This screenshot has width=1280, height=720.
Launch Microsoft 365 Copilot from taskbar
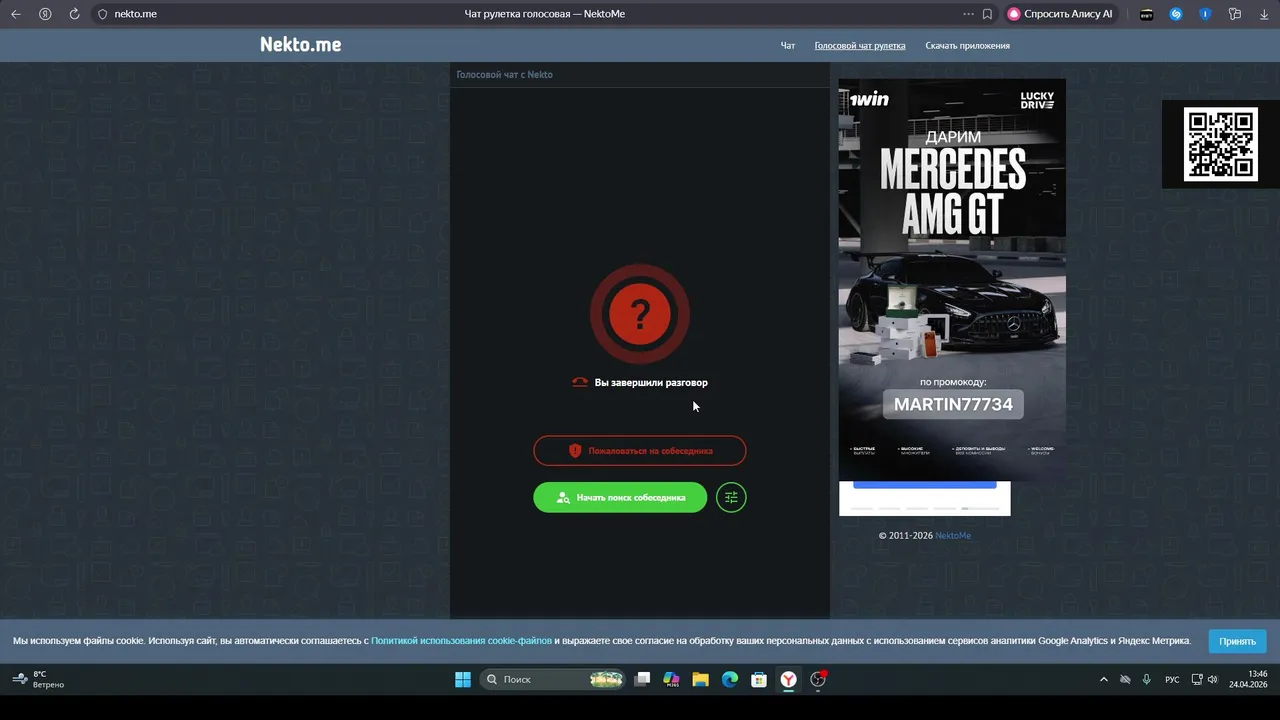pyautogui.click(x=671, y=679)
